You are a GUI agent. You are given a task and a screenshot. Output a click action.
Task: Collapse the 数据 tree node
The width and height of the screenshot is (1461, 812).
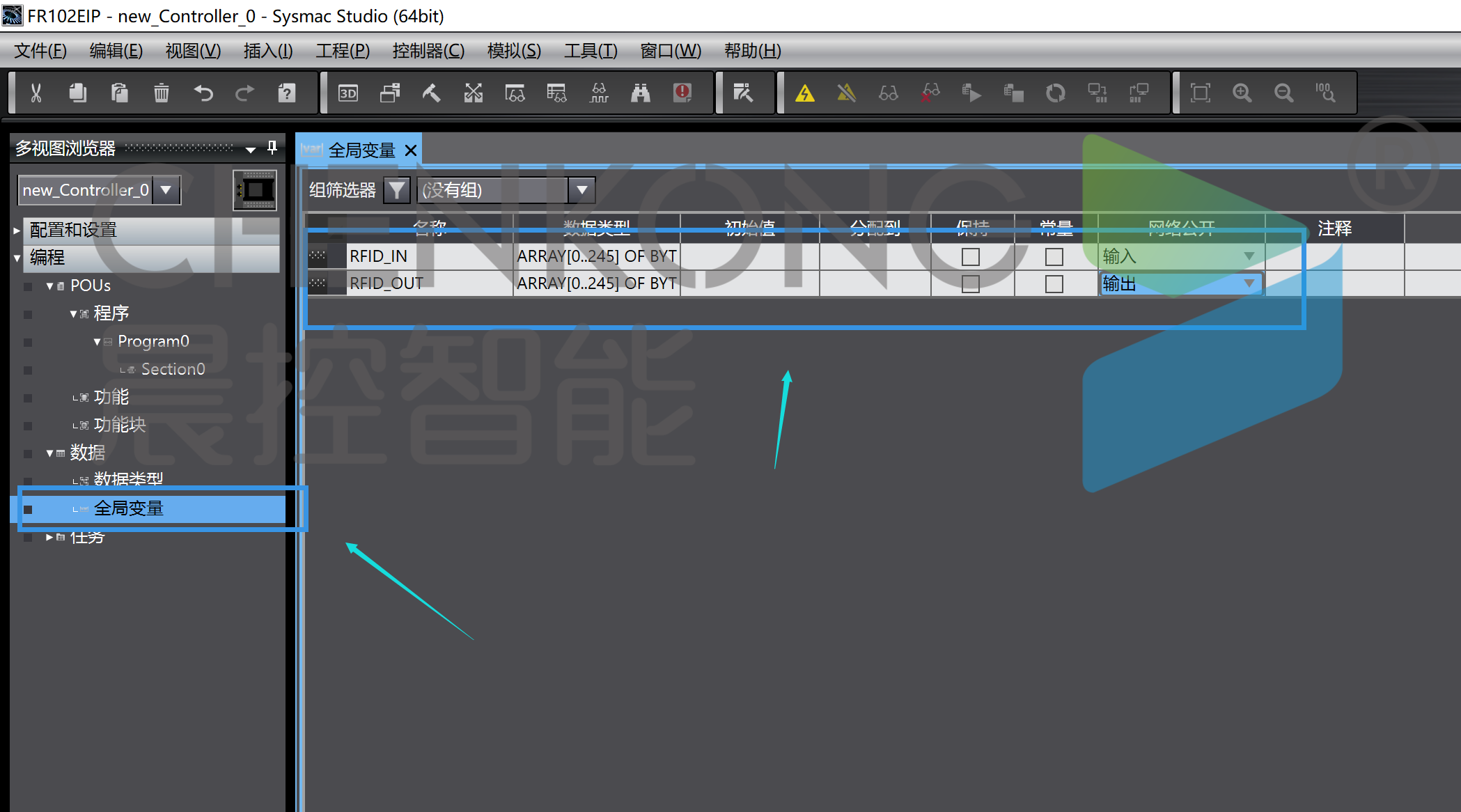click(50, 453)
